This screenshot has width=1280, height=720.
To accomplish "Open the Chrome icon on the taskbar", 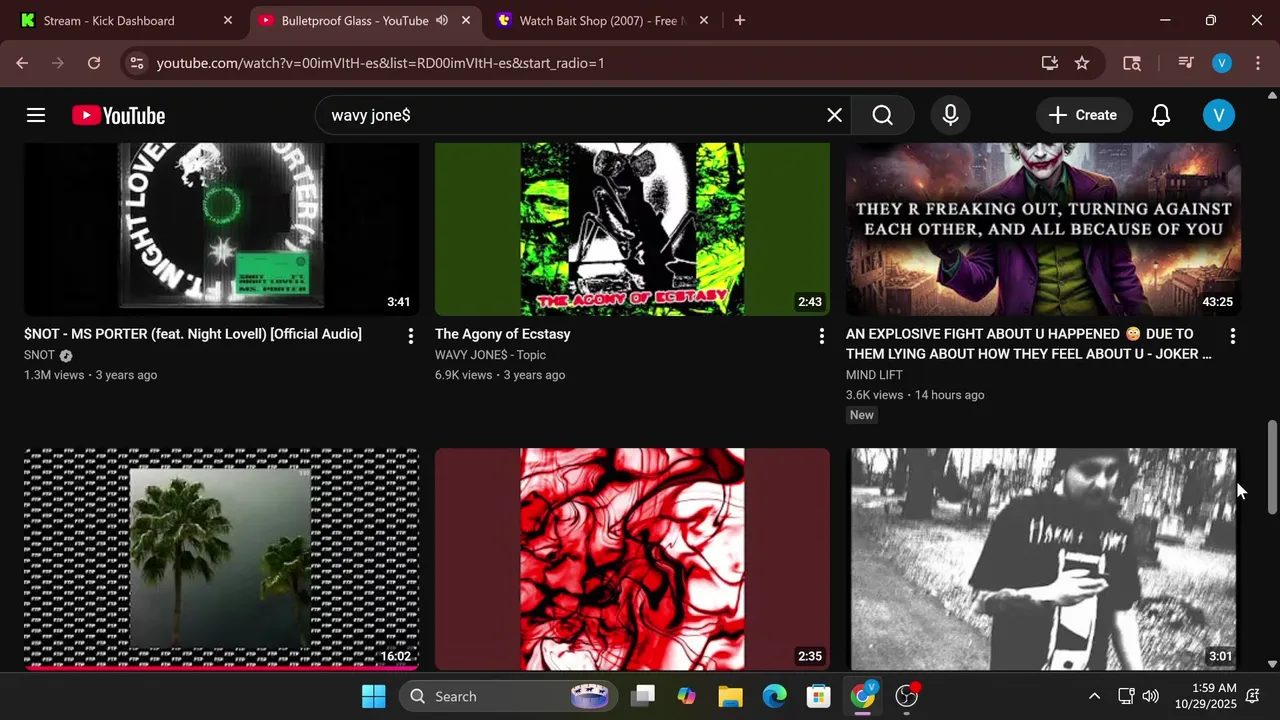I will click(x=862, y=696).
